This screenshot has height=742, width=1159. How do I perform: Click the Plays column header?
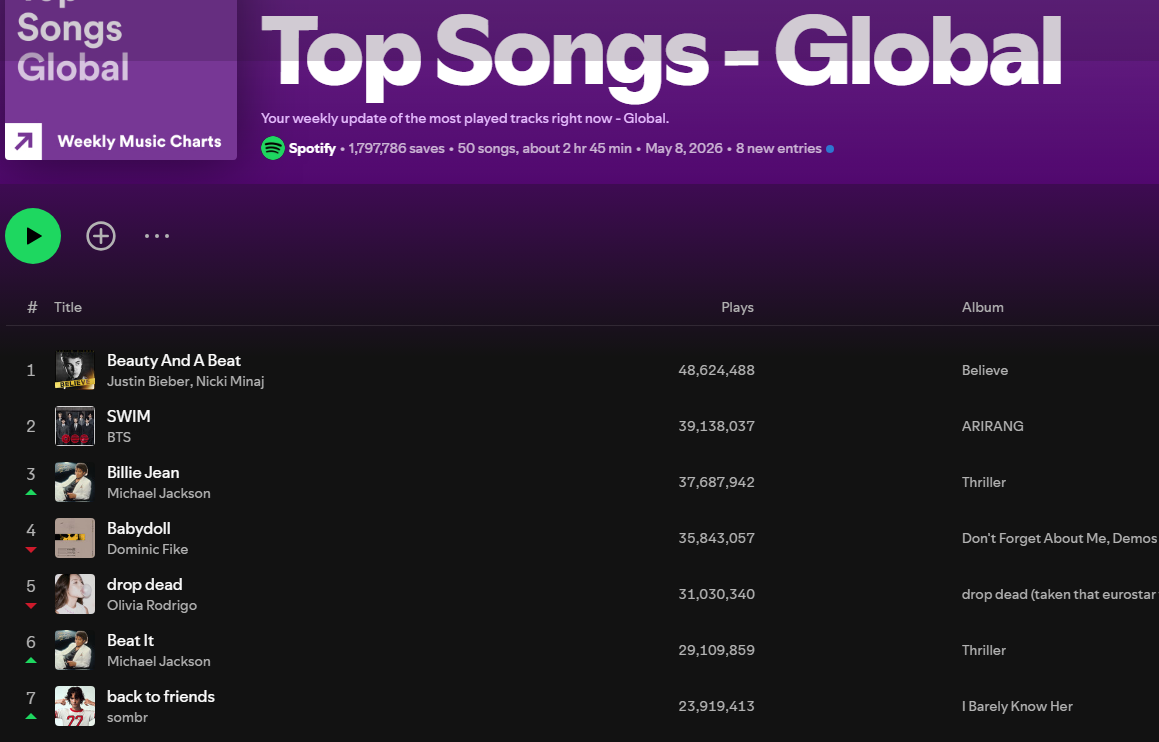(x=738, y=307)
